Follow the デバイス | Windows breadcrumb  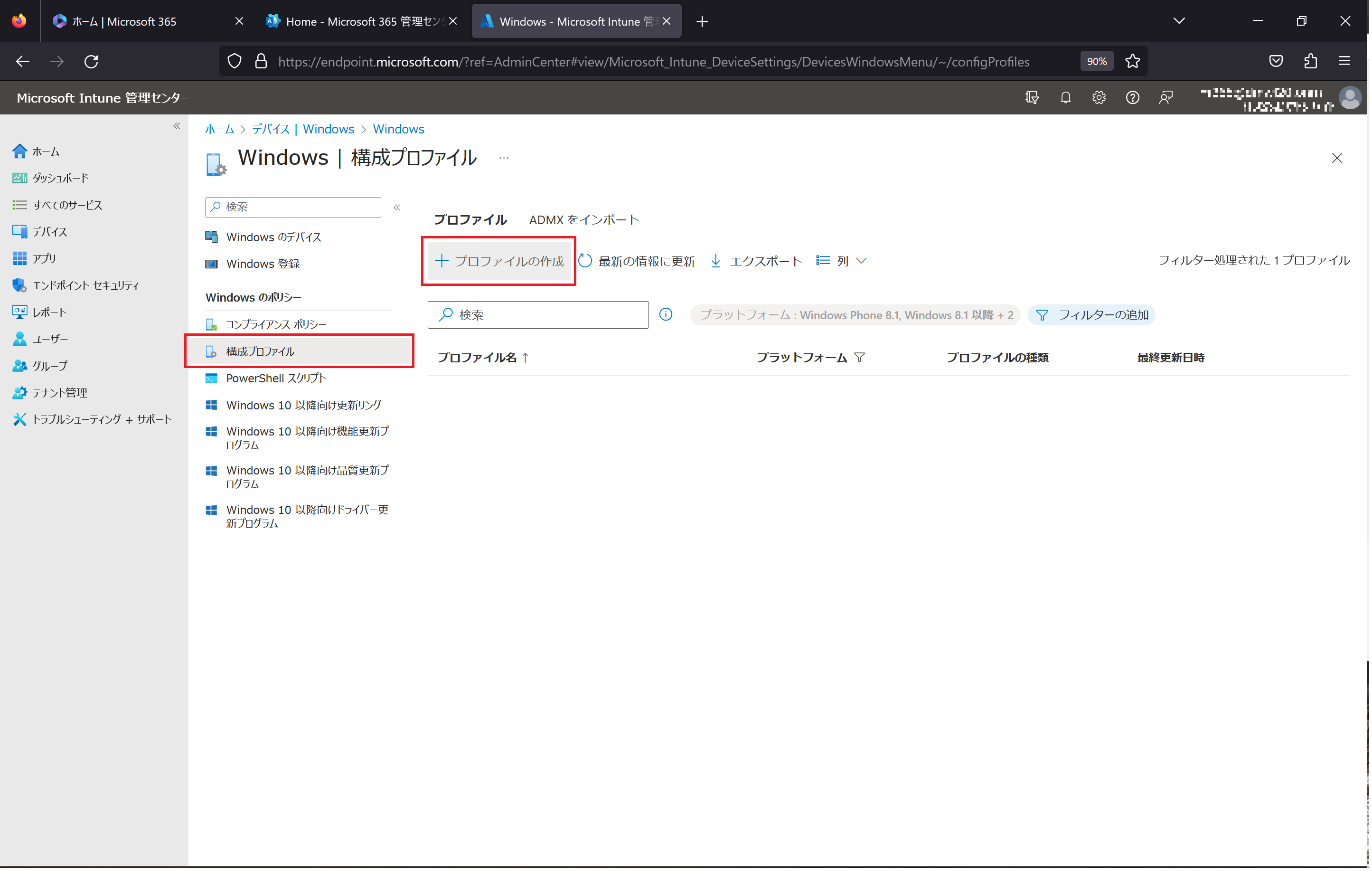point(304,129)
